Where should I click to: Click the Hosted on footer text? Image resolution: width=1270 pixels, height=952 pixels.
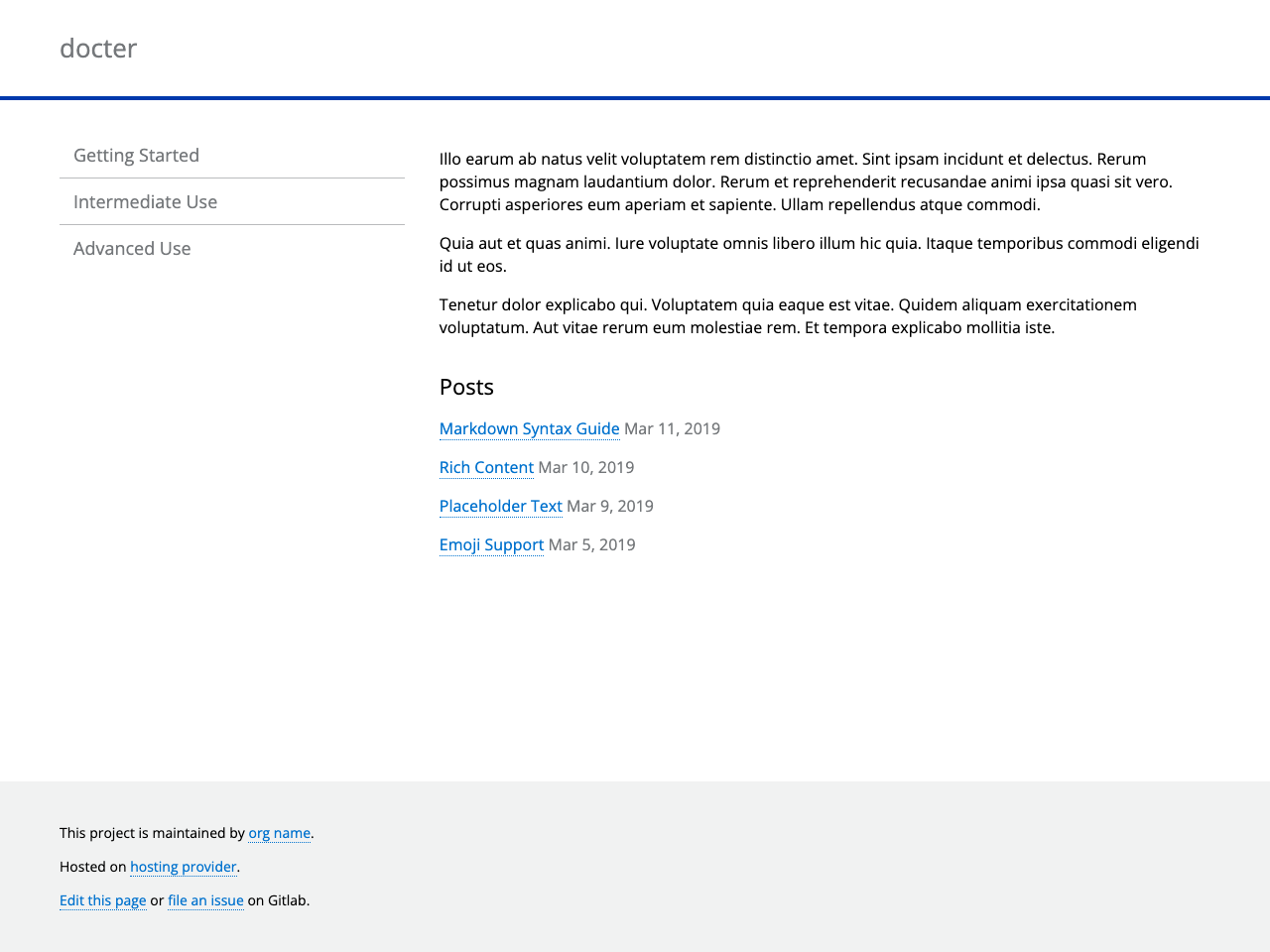92,865
